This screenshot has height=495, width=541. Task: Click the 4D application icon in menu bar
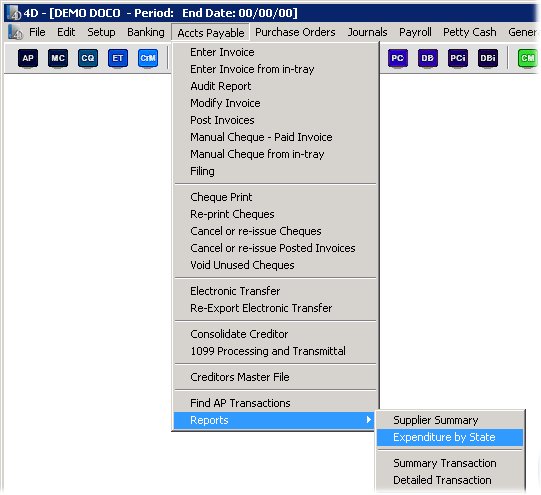click(15, 32)
